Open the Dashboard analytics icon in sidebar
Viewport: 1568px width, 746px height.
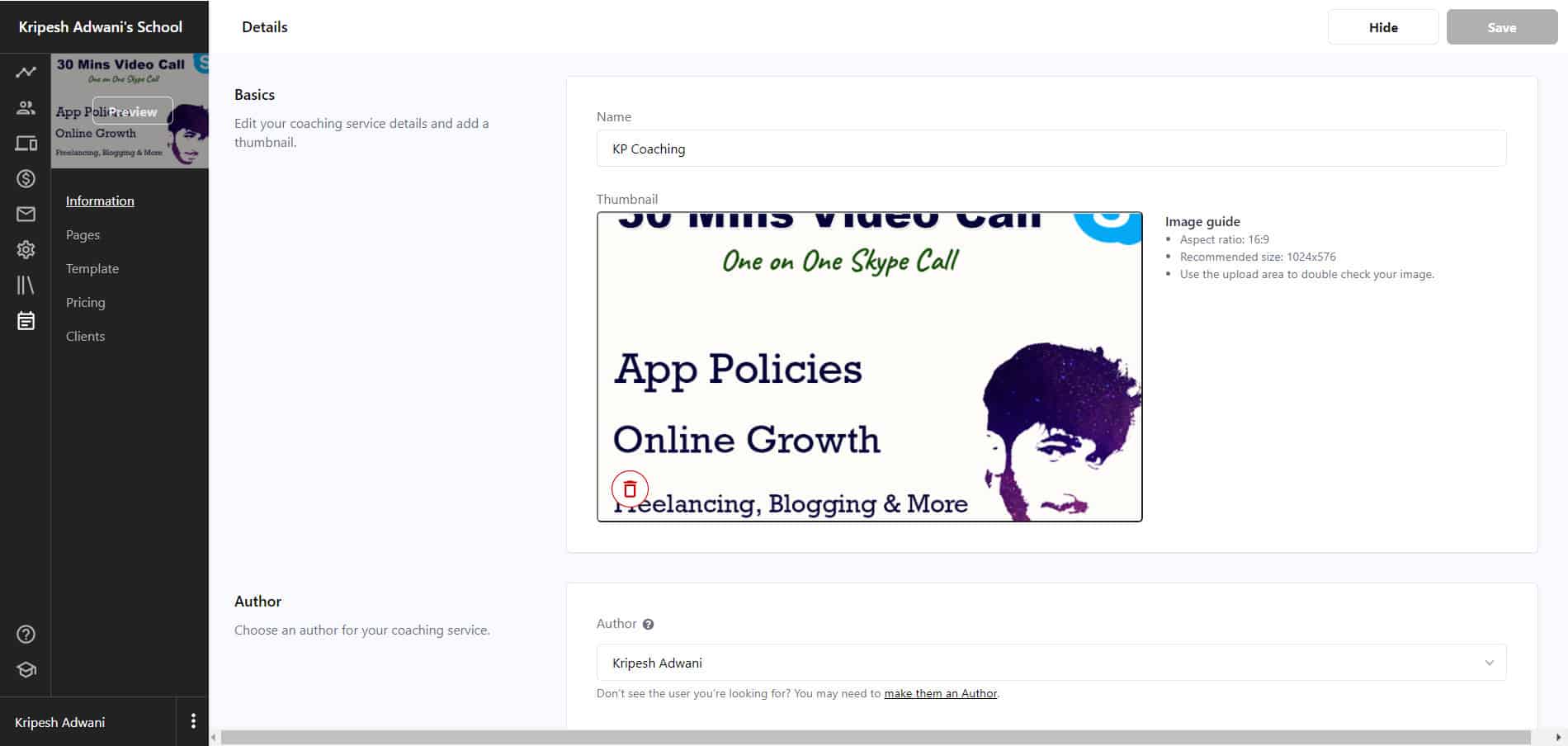pos(26,72)
